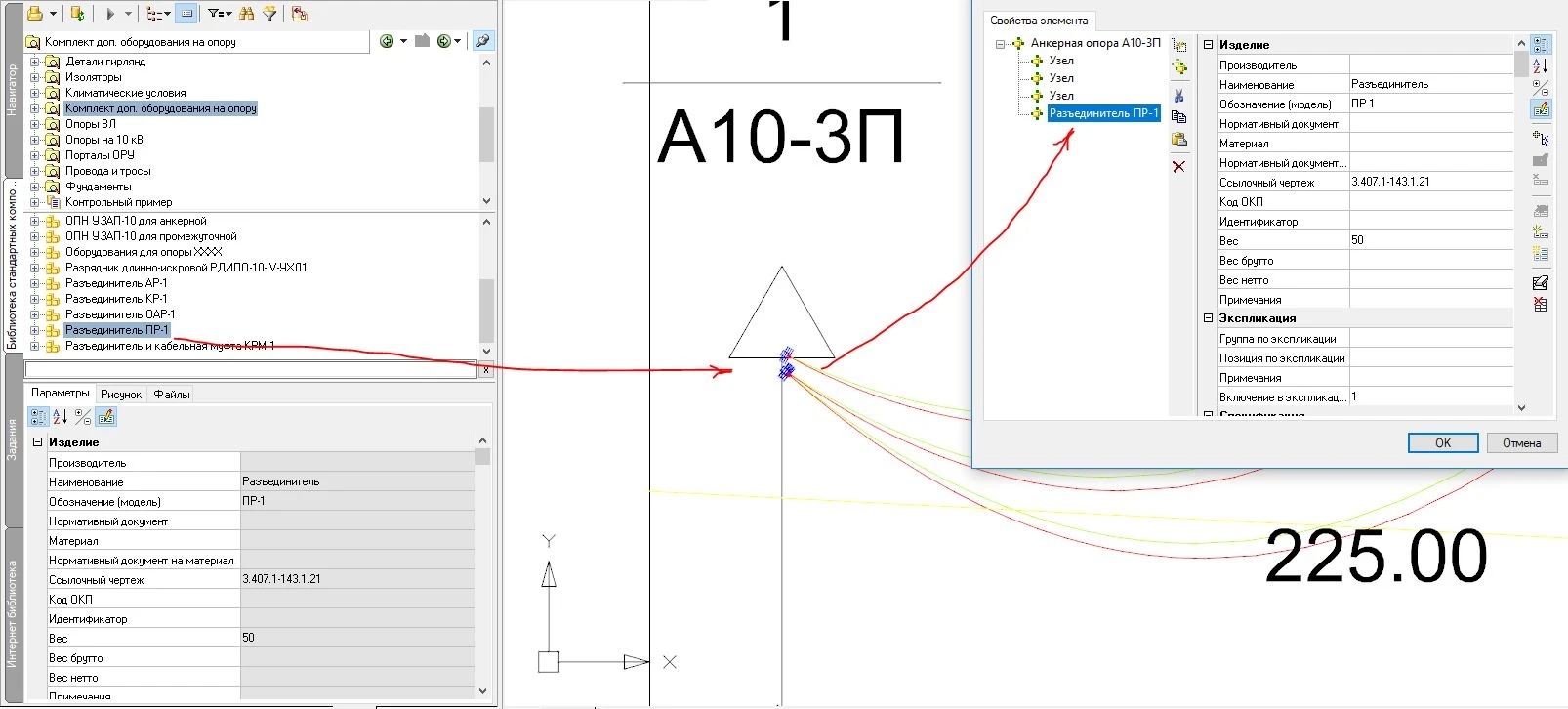Toggle categorized view in lower Параметры toolbar

[x=38, y=417]
